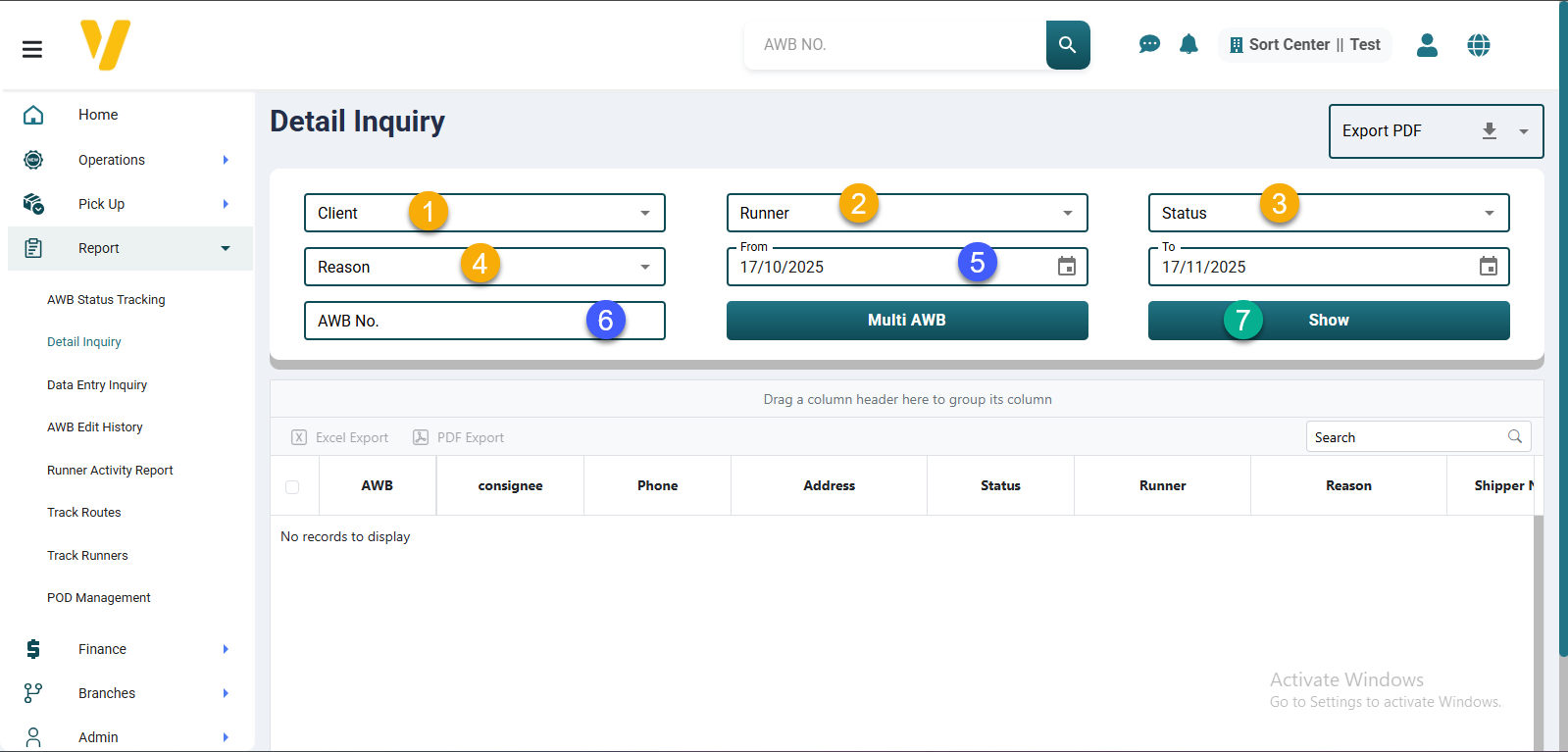Open the From date calendar picker
The image size is (1568, 752).
(x=1067, y=267)
